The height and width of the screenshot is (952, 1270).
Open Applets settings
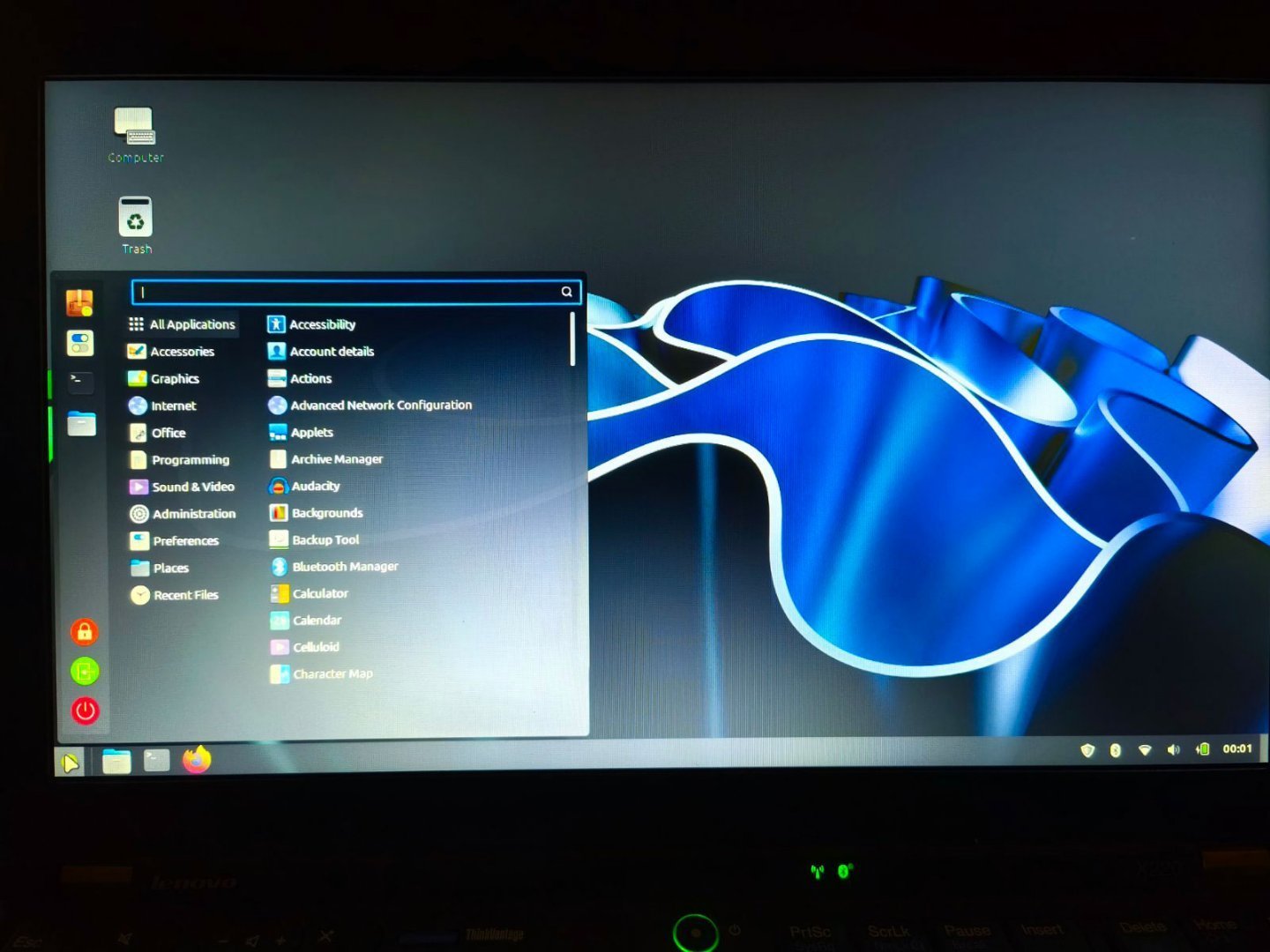coord(301,433)
